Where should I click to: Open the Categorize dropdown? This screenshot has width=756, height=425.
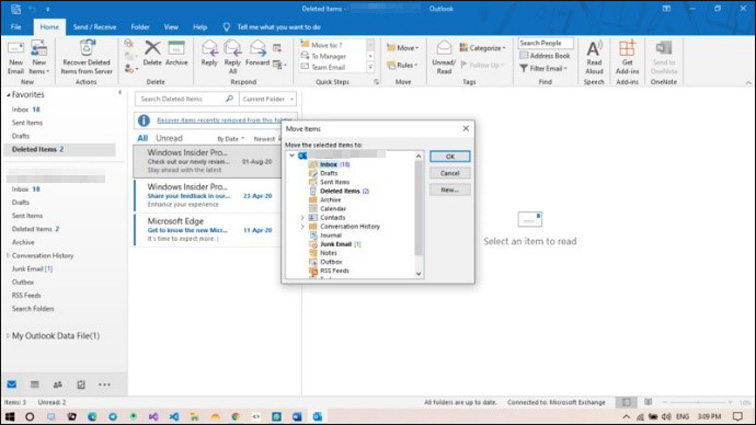tap(483, 48)
